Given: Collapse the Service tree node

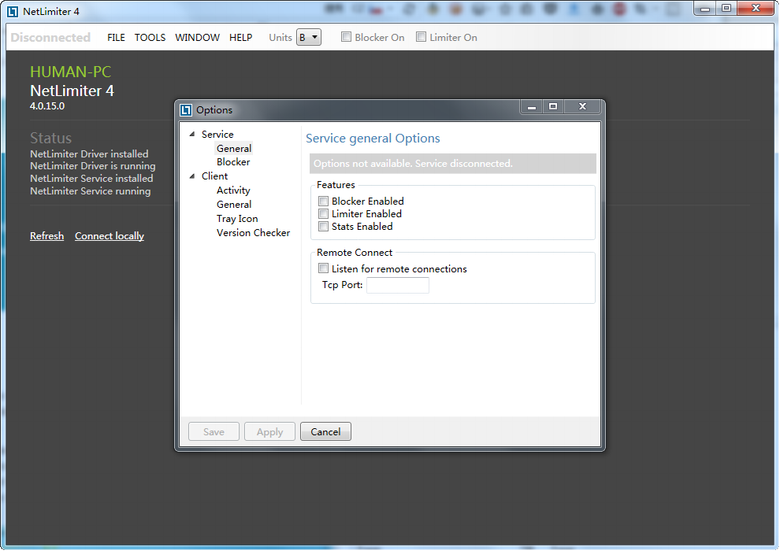Looking at the screenshot, I should click(x=192, y=134).
